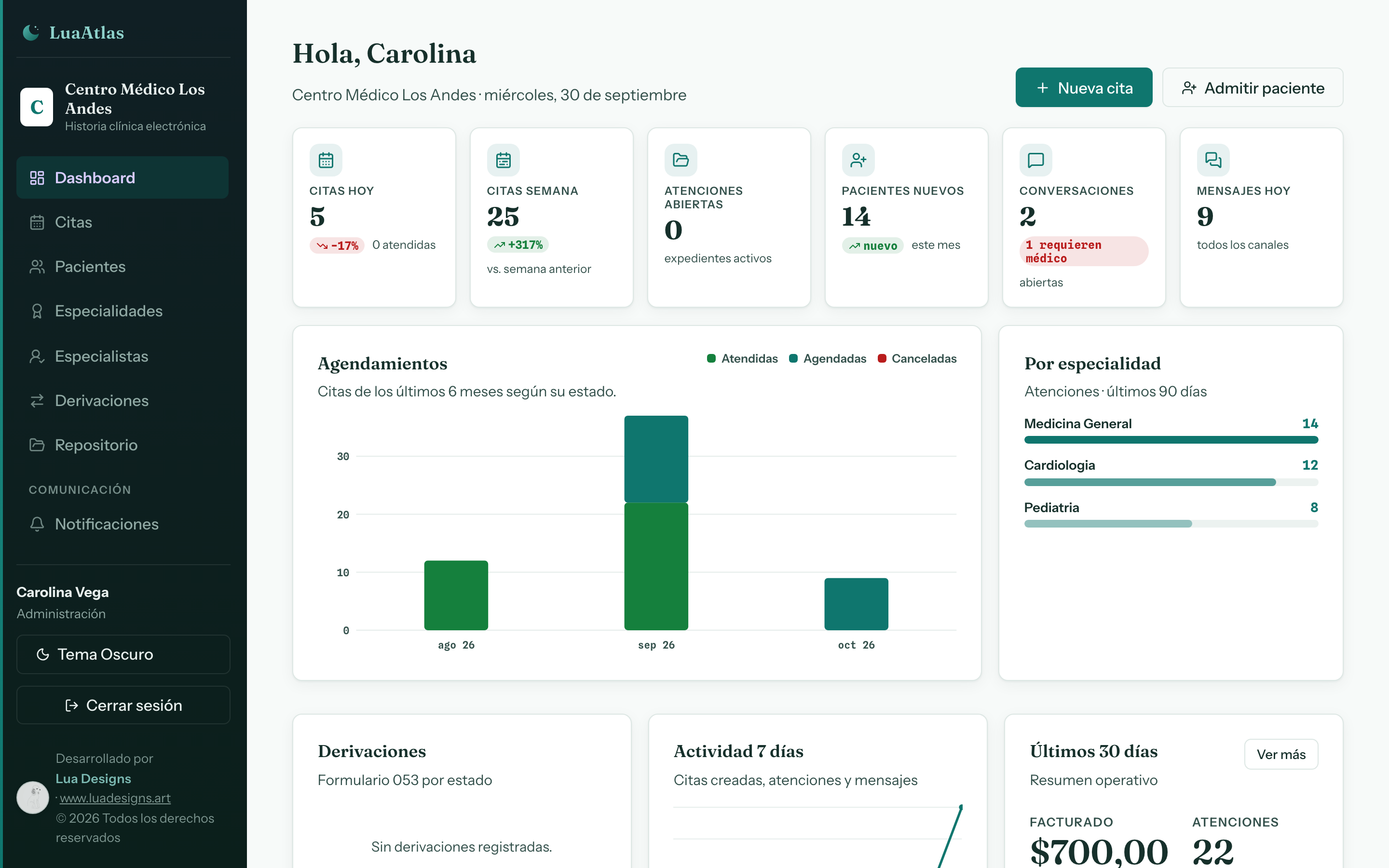Click the Citas Hoy value 5
1389x868 pixels.
pyautogui.click(x=317, y=217)
